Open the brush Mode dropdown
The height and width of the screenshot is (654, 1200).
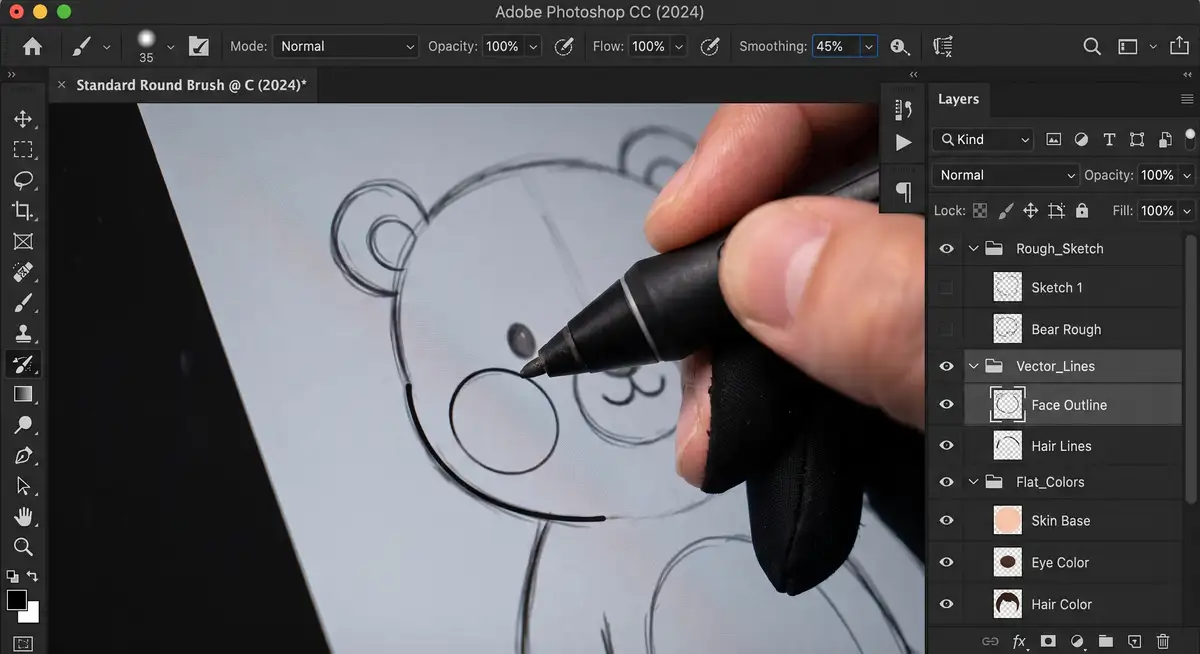(345, 46)
